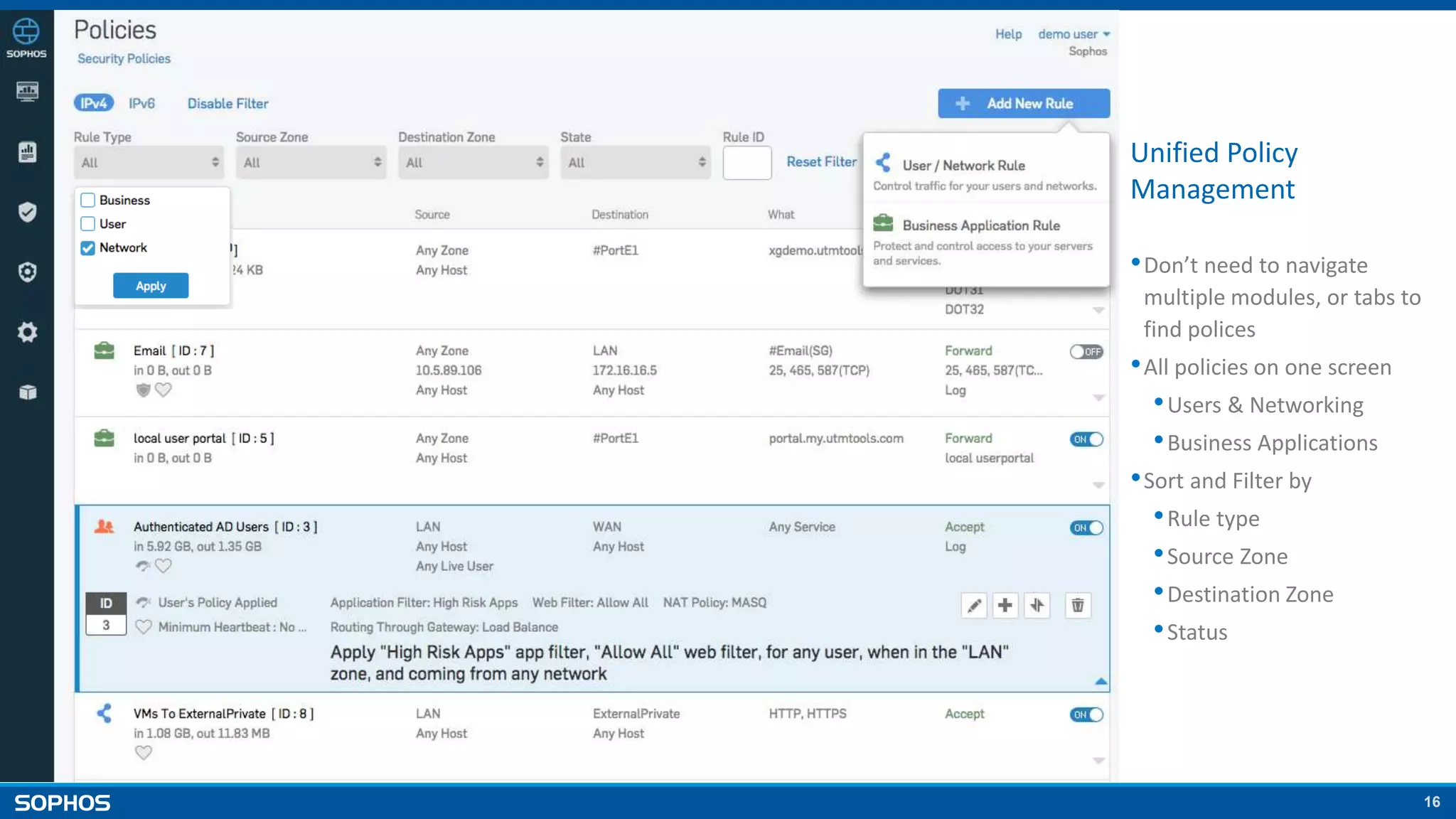Viewport: 1456px width, 819px height.
Task: Check the Business rule type checkbox
Action: click(88, 200)
